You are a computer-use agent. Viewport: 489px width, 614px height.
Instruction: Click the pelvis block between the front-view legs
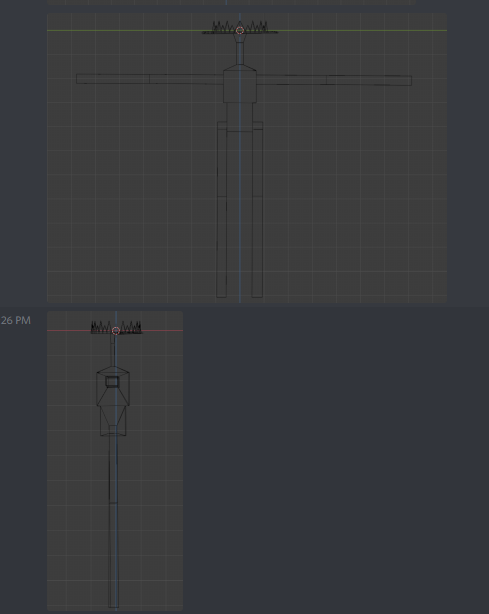pyautogui.click(x=240, y=117)
